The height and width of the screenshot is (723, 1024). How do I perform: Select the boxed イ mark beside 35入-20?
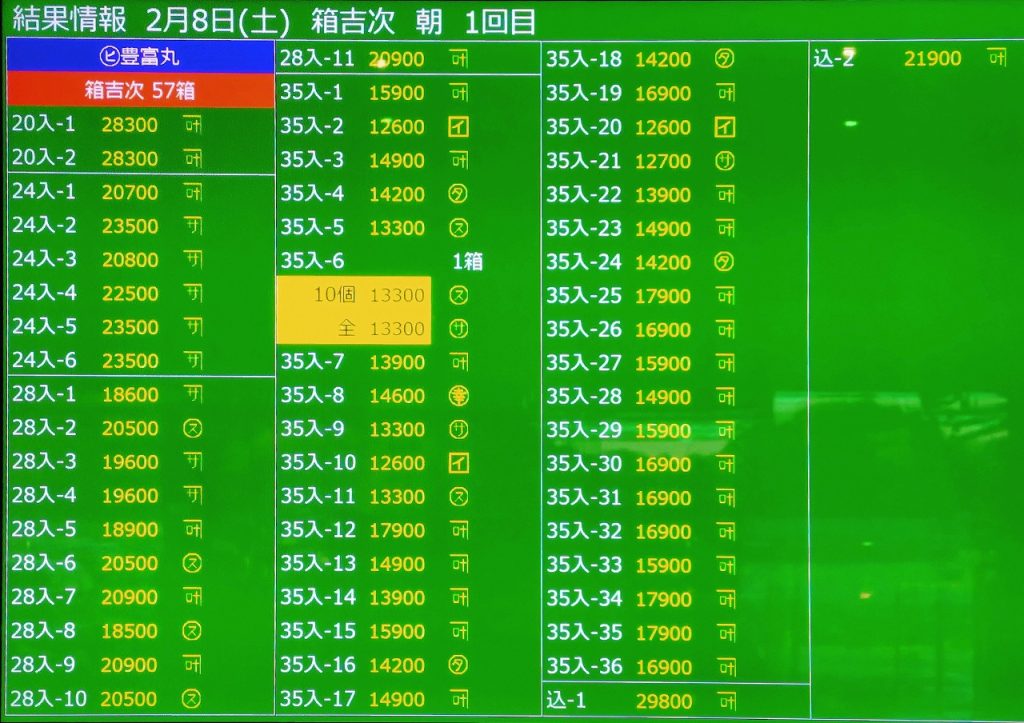pyautogui.click(x=725, y=127)
